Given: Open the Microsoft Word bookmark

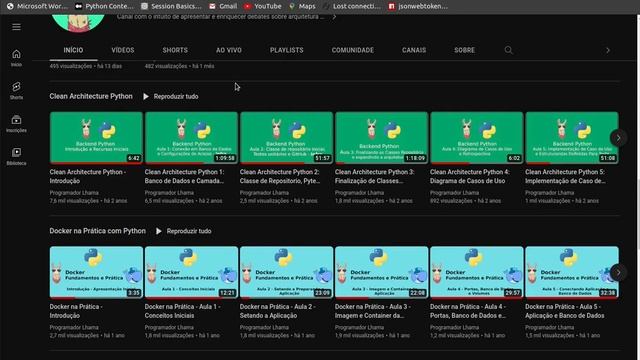Looking at the screenshot, I should pyautogui.click(x=38, y=6).
